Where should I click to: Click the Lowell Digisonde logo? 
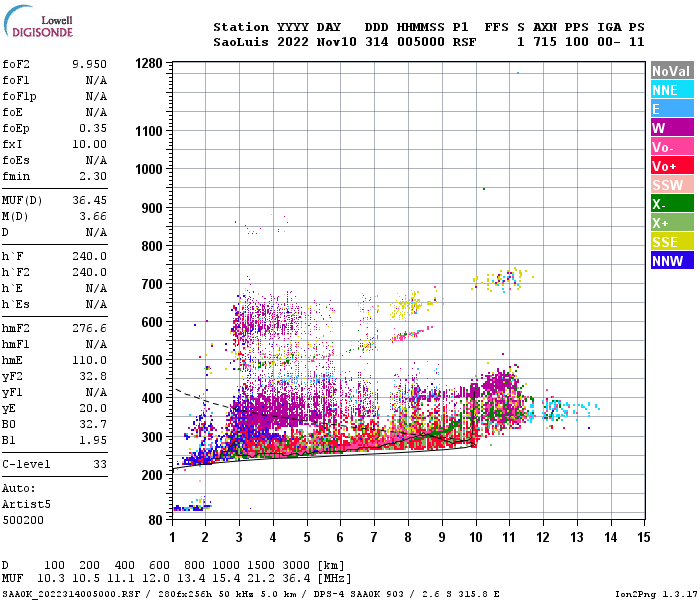click(x=38, y=22)
